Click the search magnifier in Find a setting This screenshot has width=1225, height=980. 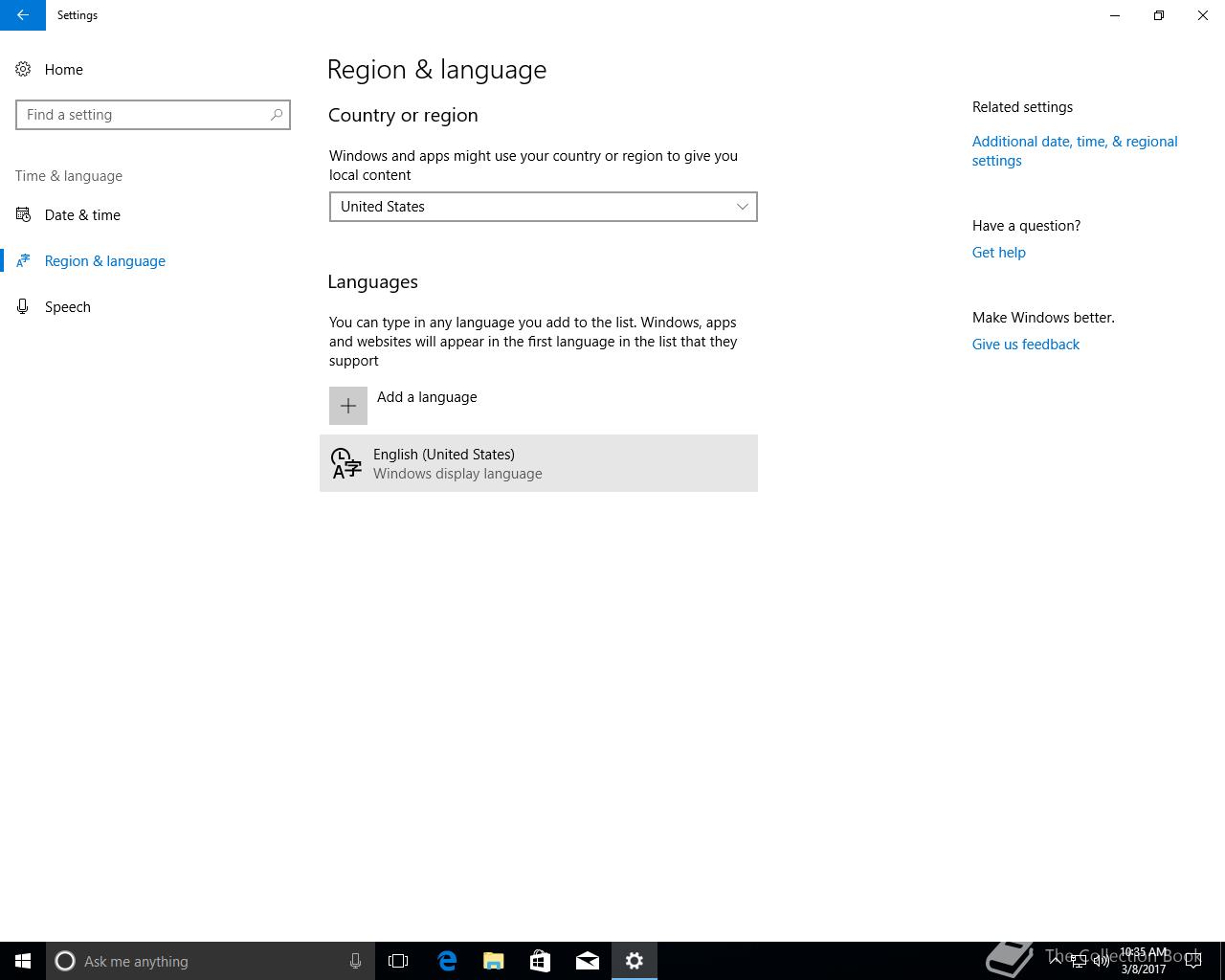(277, 115)
